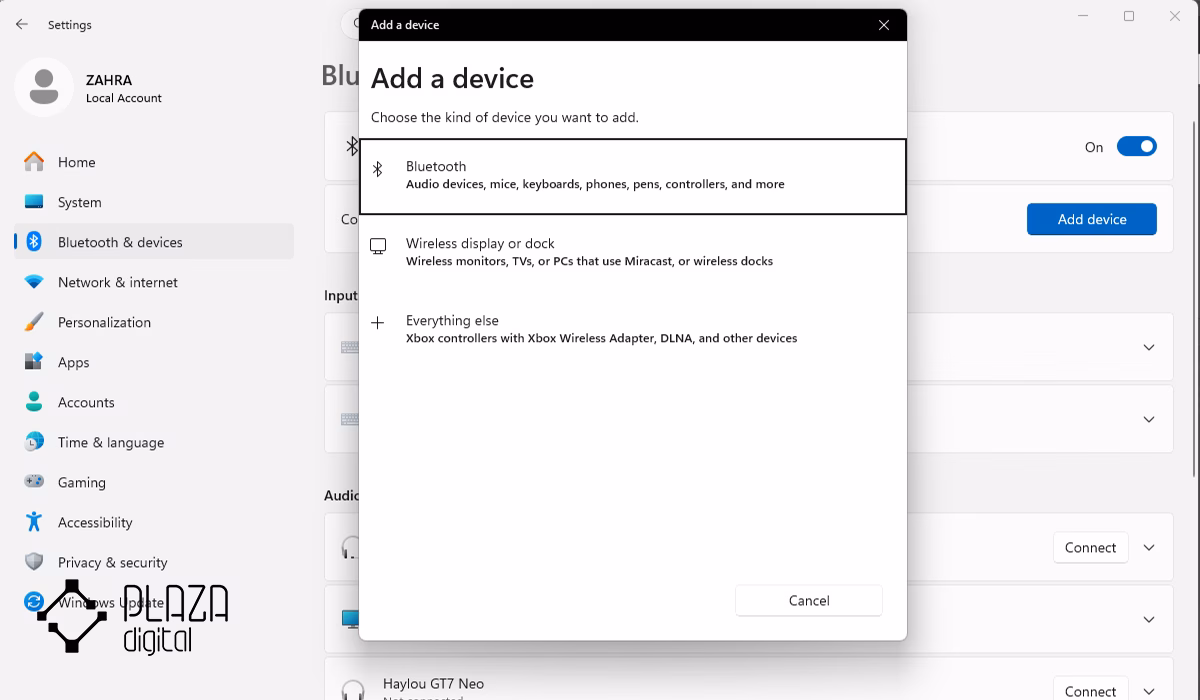Screen dimensions: 1200x700
Task: Open Time & language settings
Action: point(154,442)
